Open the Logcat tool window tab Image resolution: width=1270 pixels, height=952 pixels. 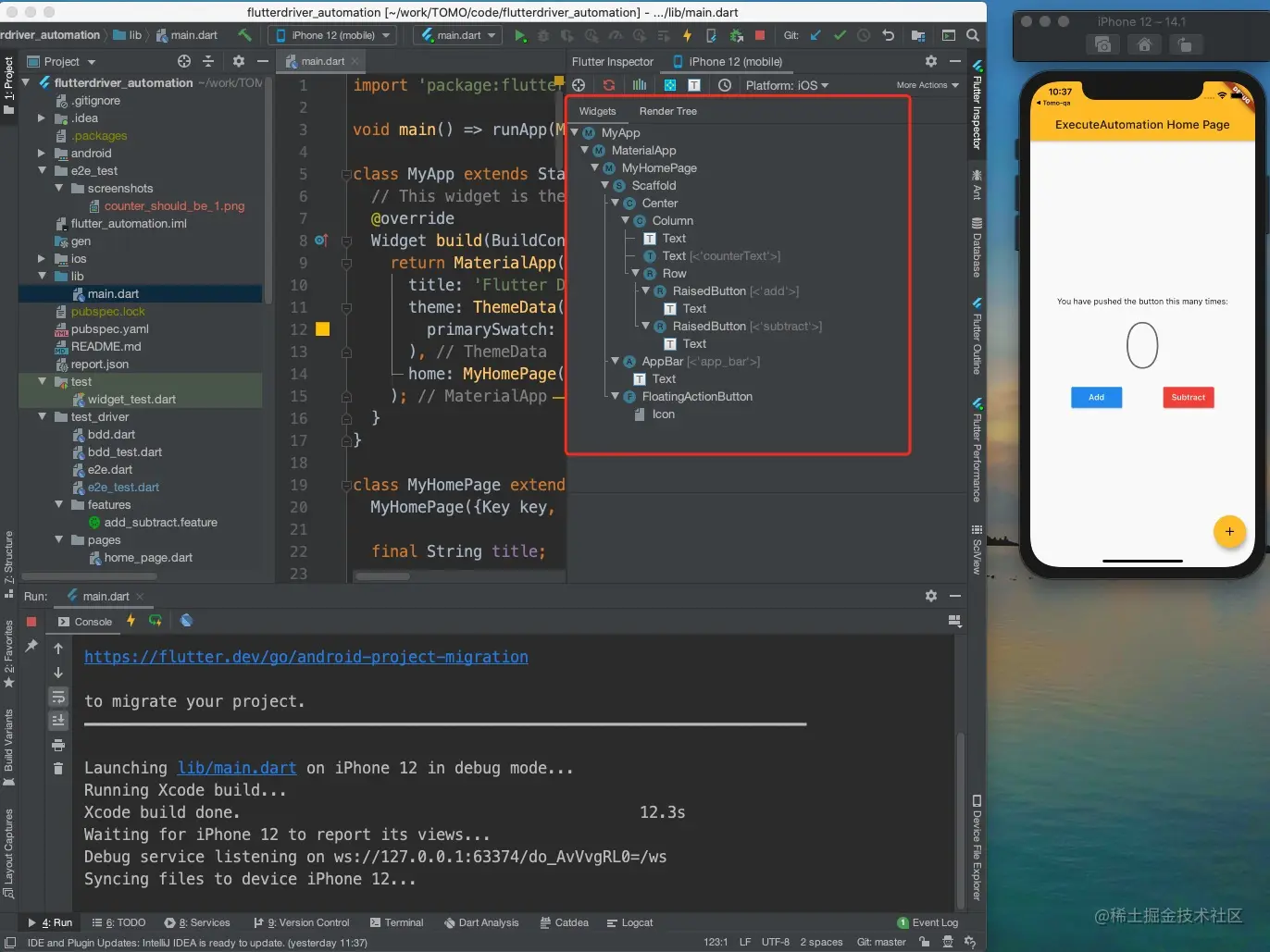(629, 922)
